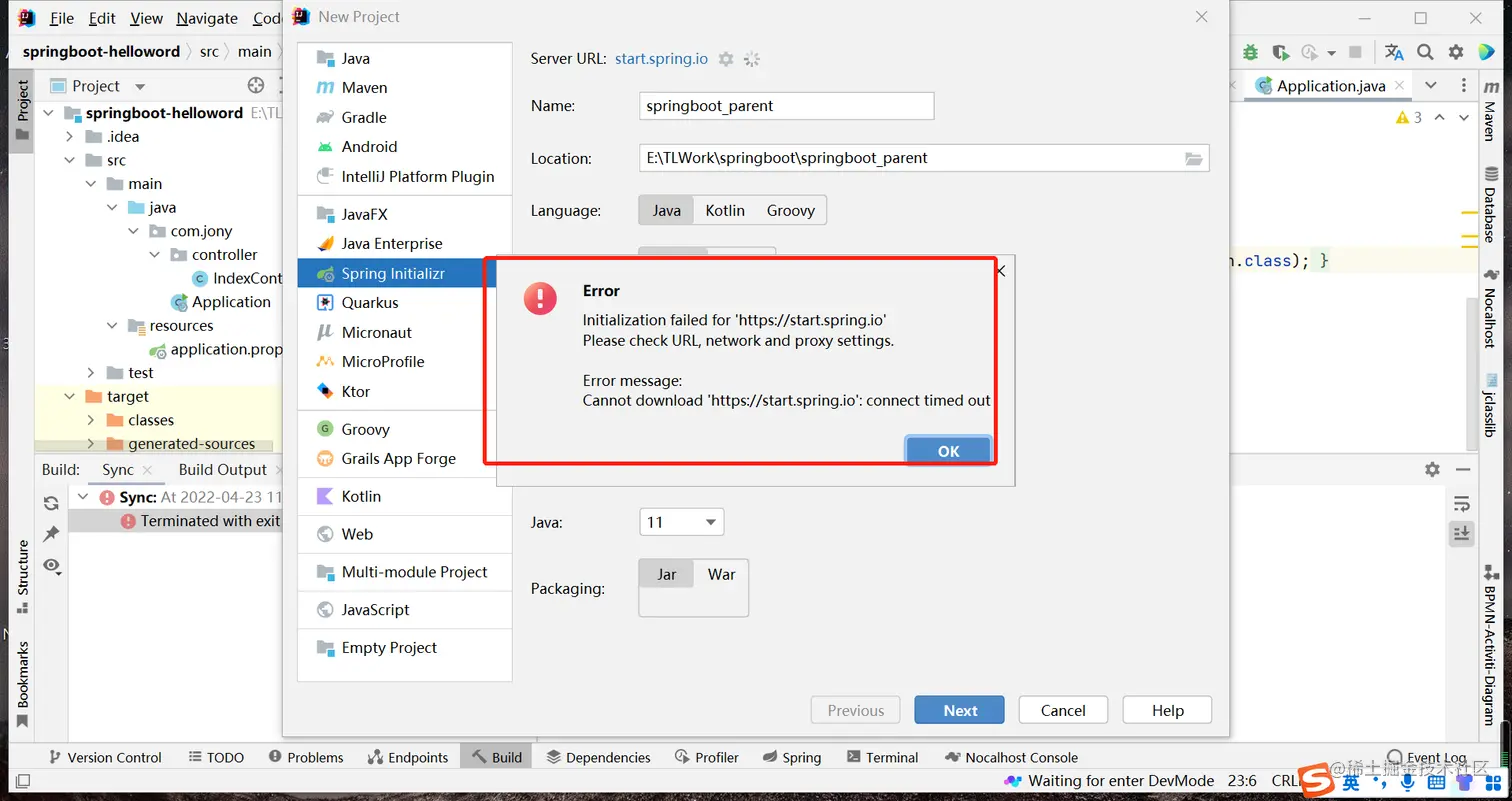Expand the .idea folder

pos(70,137)
